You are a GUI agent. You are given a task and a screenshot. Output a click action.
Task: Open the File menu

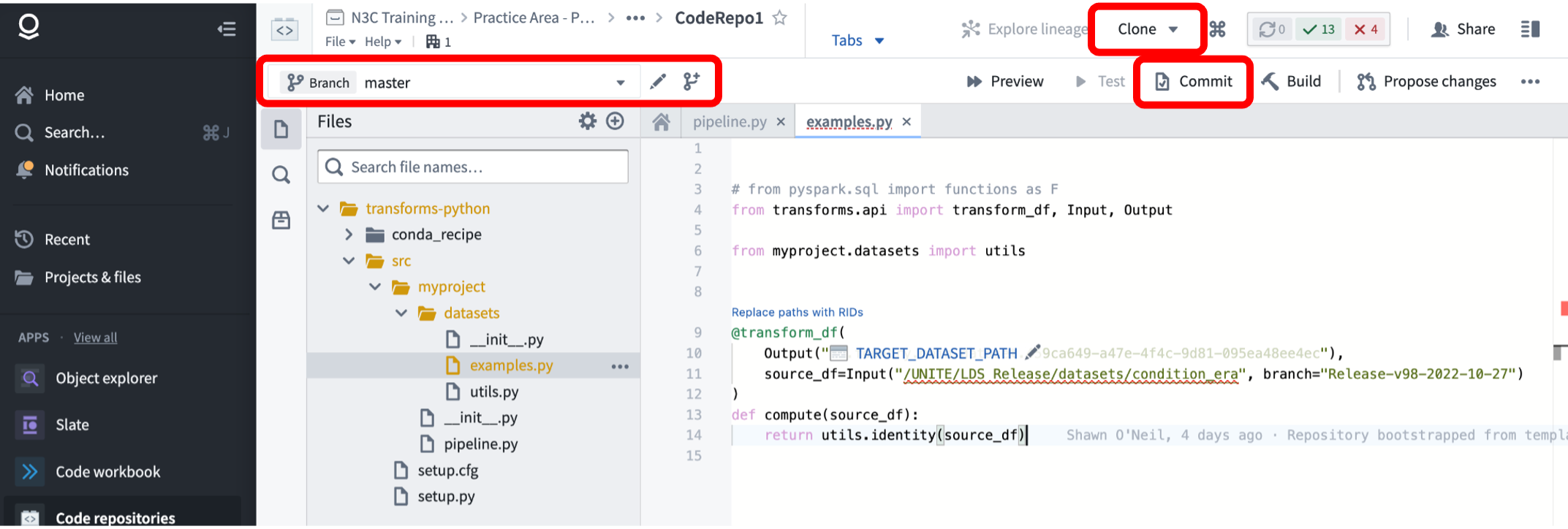coord(340,42)
